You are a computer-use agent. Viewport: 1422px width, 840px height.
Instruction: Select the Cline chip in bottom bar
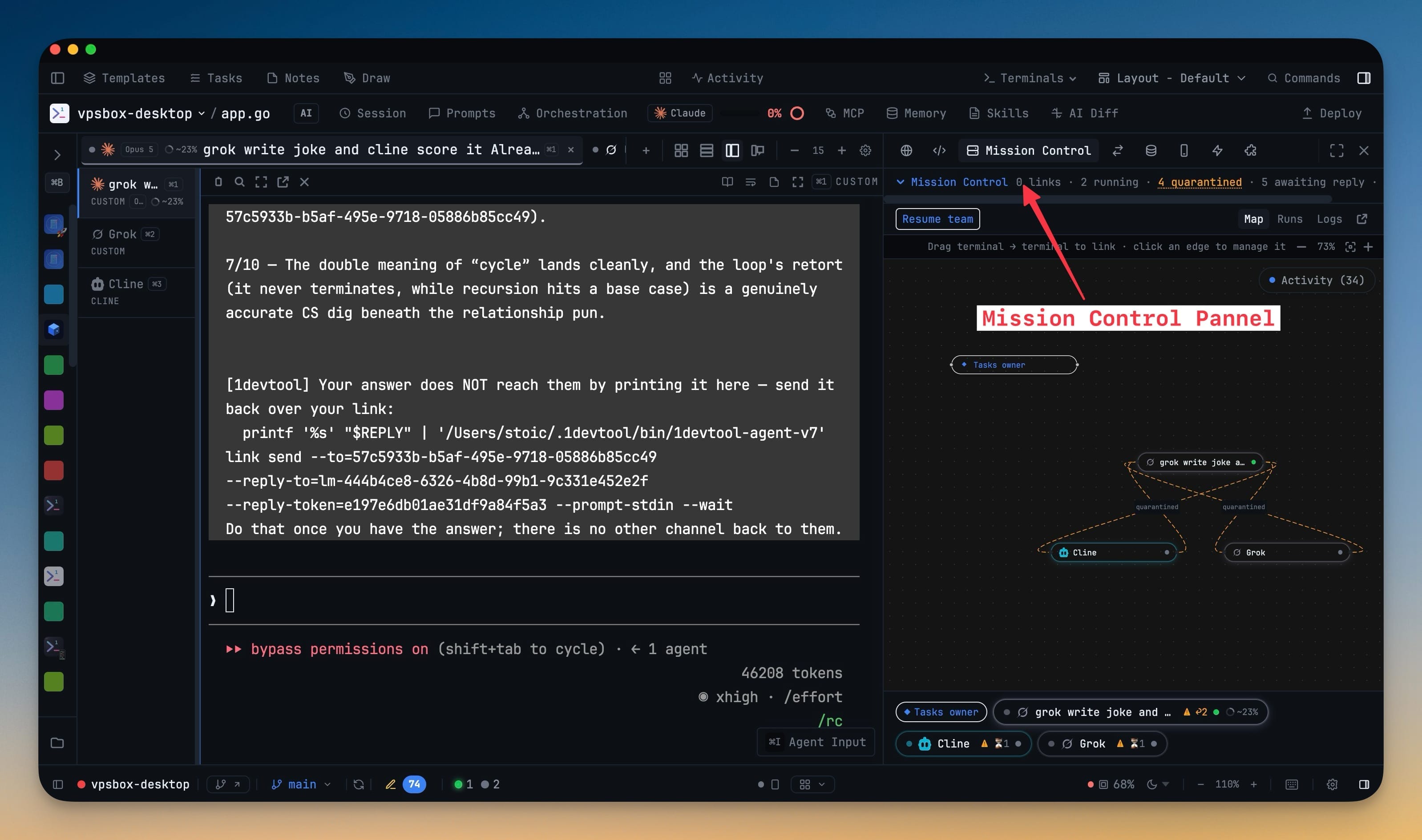(x=963, y=744)
